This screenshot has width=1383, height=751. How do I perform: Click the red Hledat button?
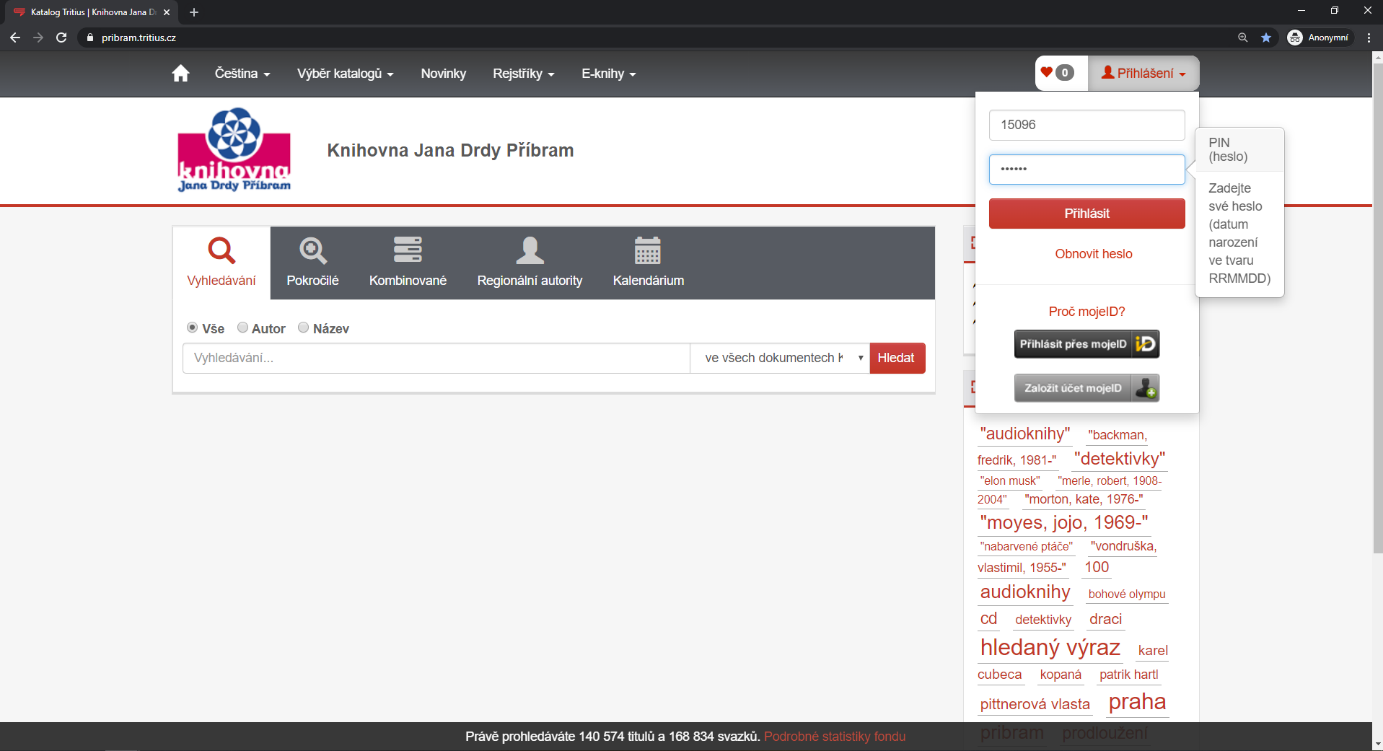[x=897, y=358]
